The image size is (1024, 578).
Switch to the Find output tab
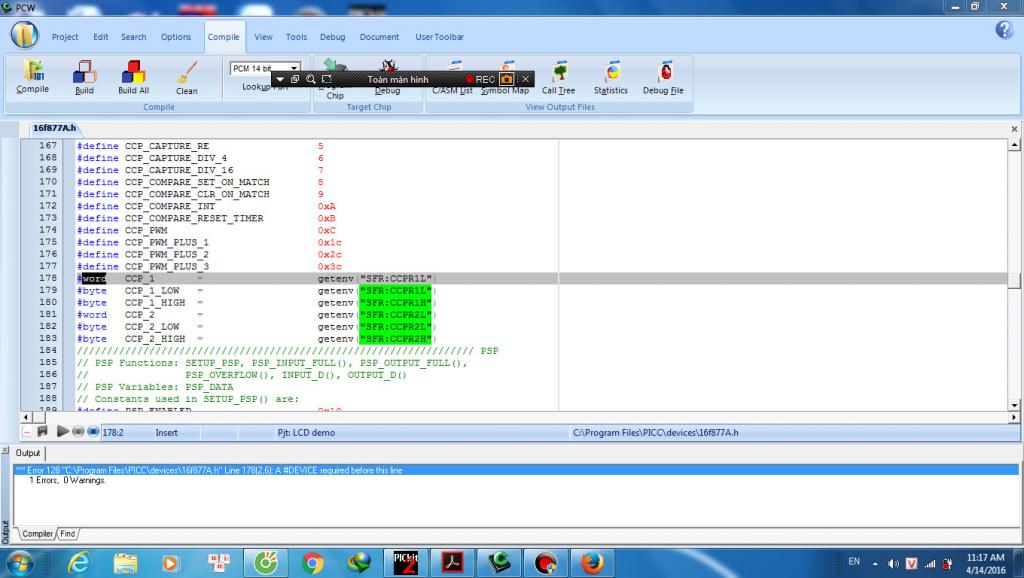(68, 534)
